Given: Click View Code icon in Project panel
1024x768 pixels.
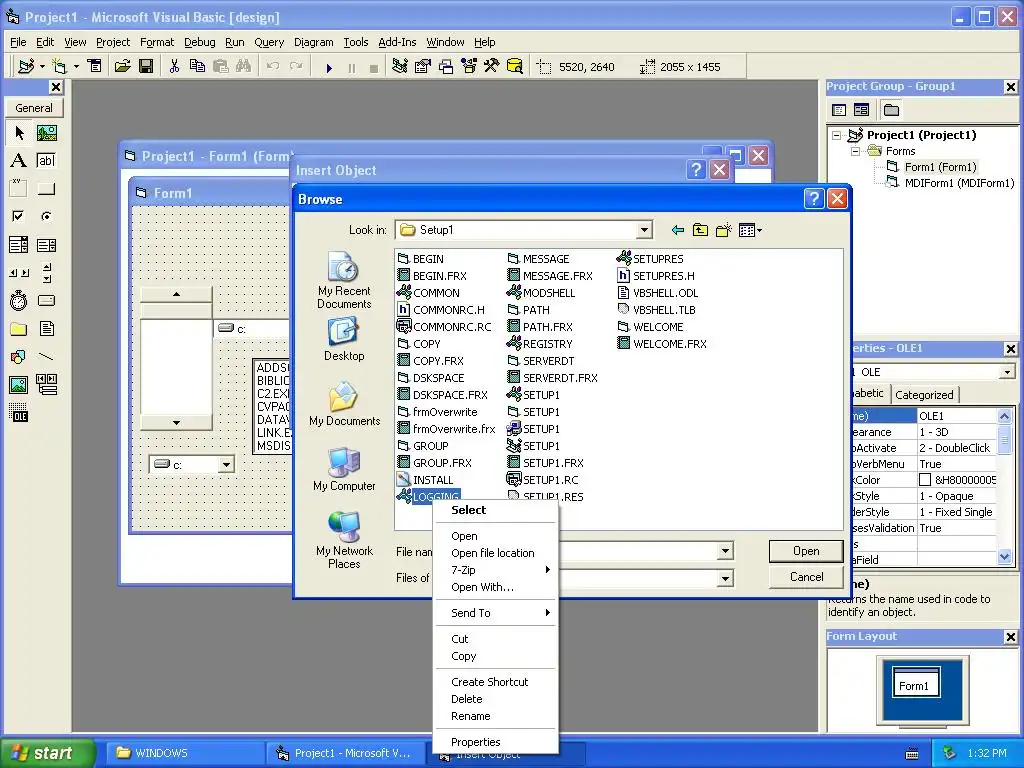Looking at the screenshot, I should pos(839,110).
